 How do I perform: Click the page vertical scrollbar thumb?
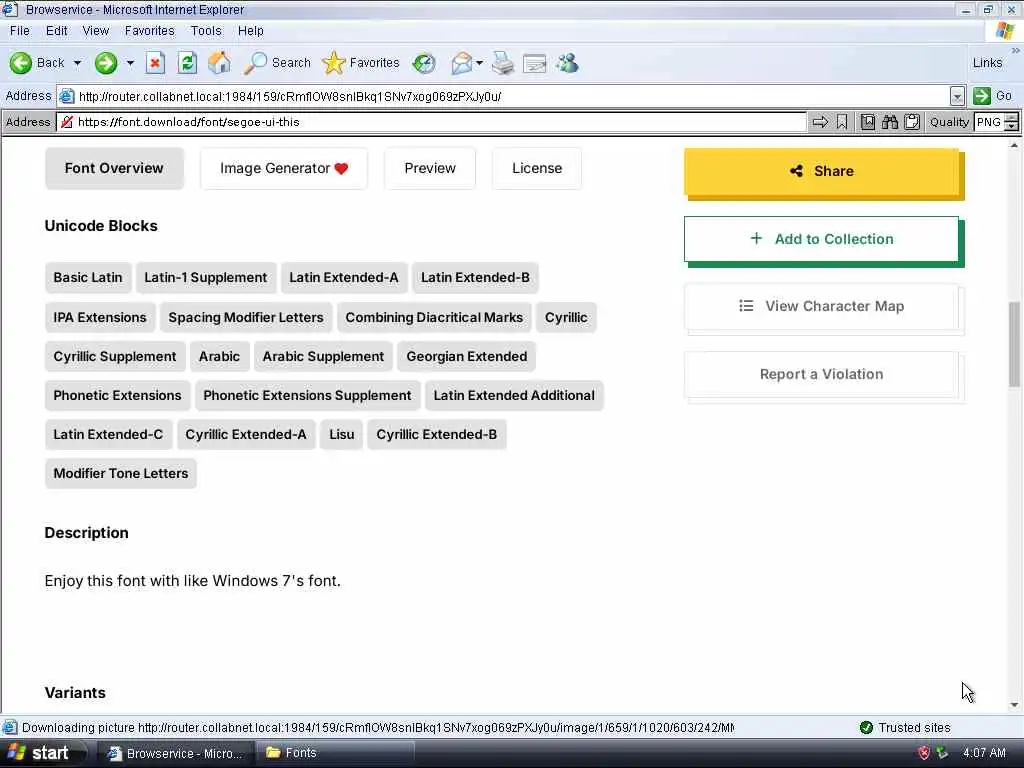[x=1014, y=344]
